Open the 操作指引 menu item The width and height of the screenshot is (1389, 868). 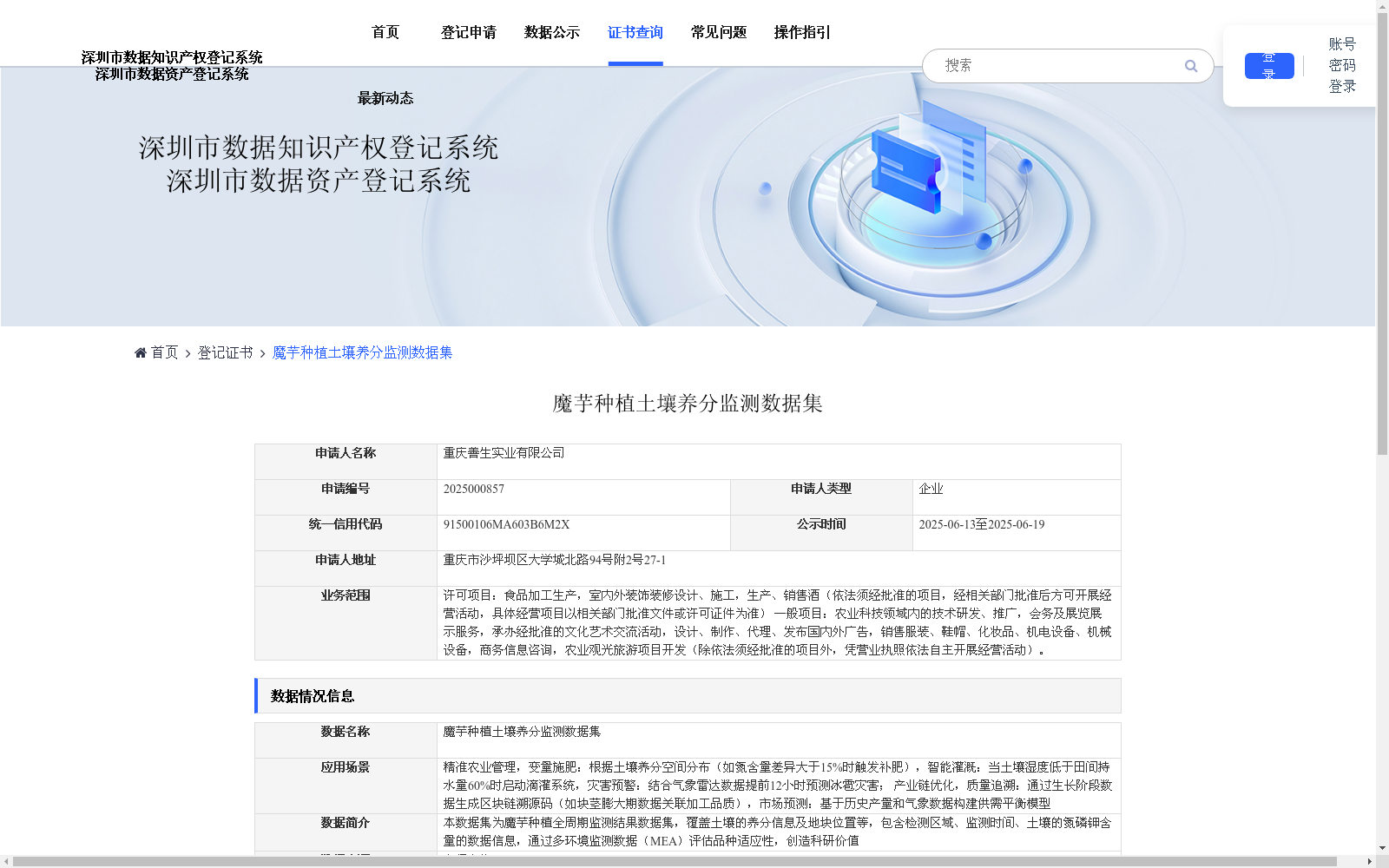(x=802, y=32)
